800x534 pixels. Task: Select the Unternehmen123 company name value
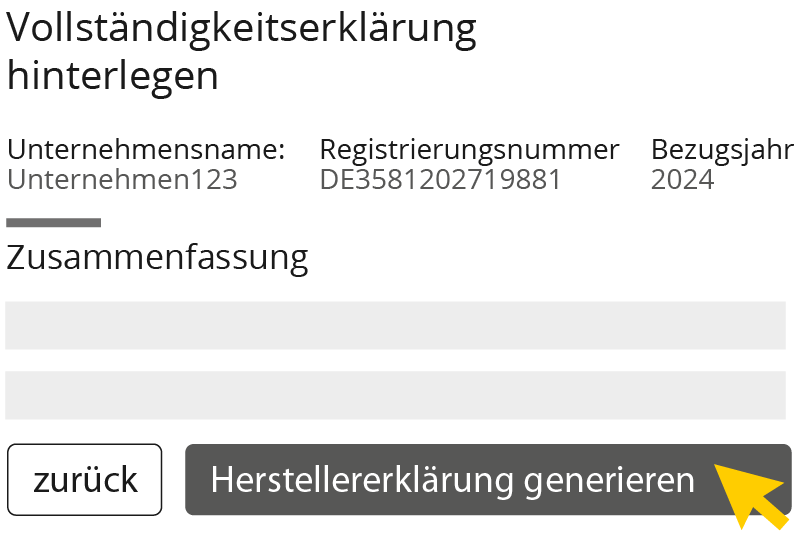coord(122,180)
